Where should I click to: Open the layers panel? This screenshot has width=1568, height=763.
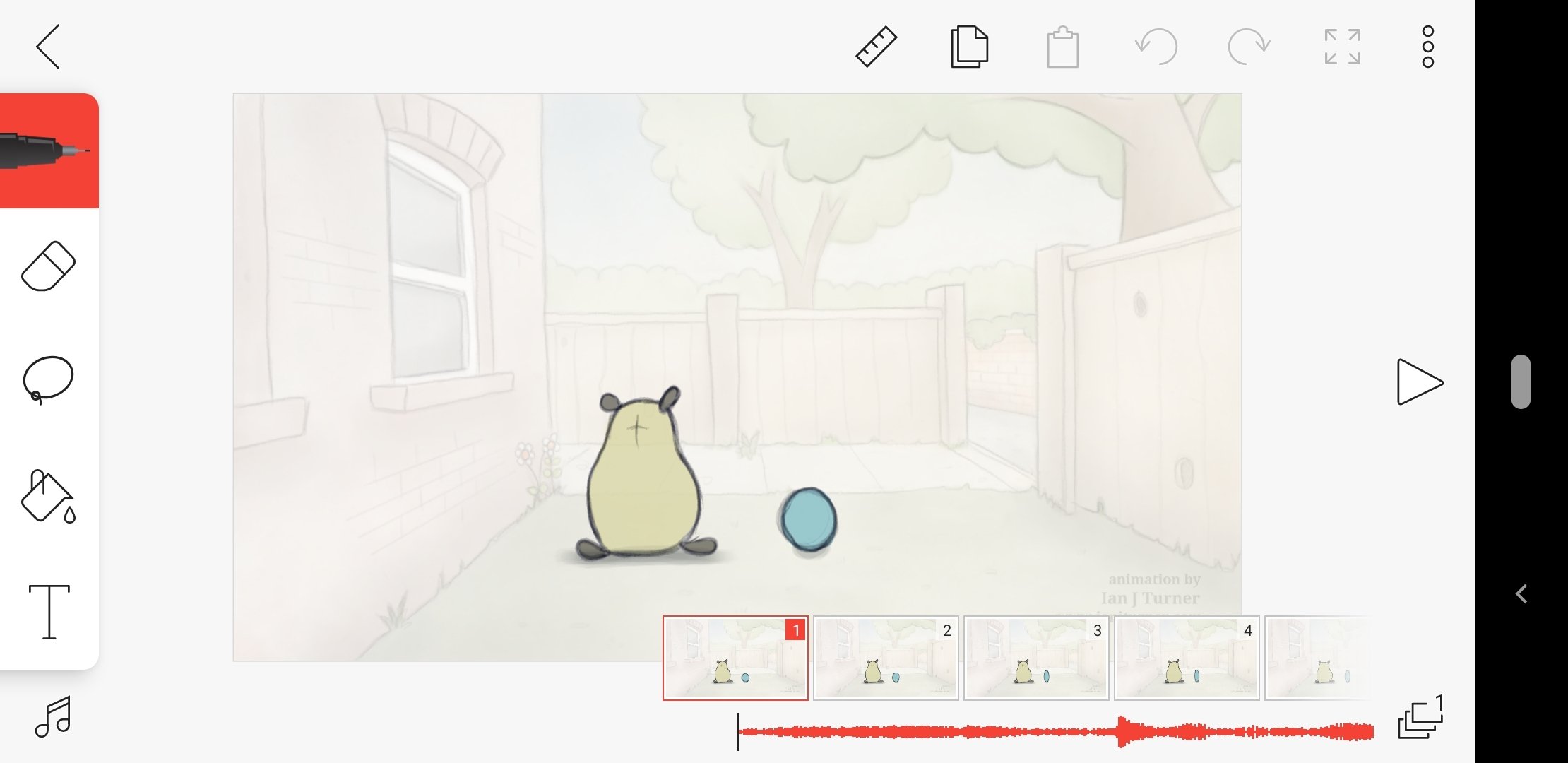pos(1420,718)
